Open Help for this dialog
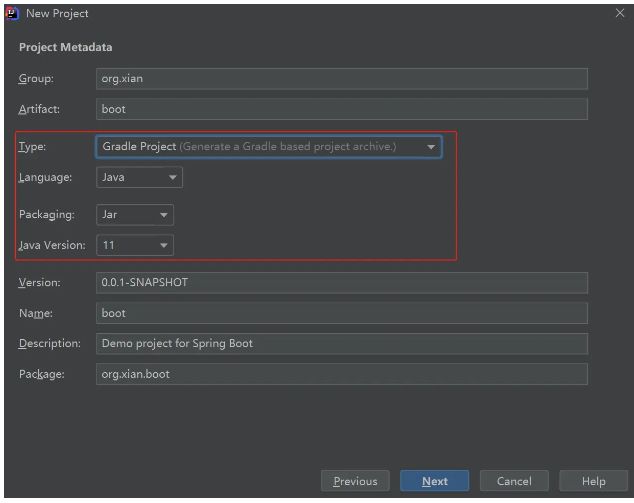The image size is (634, 503). (593, 481)
